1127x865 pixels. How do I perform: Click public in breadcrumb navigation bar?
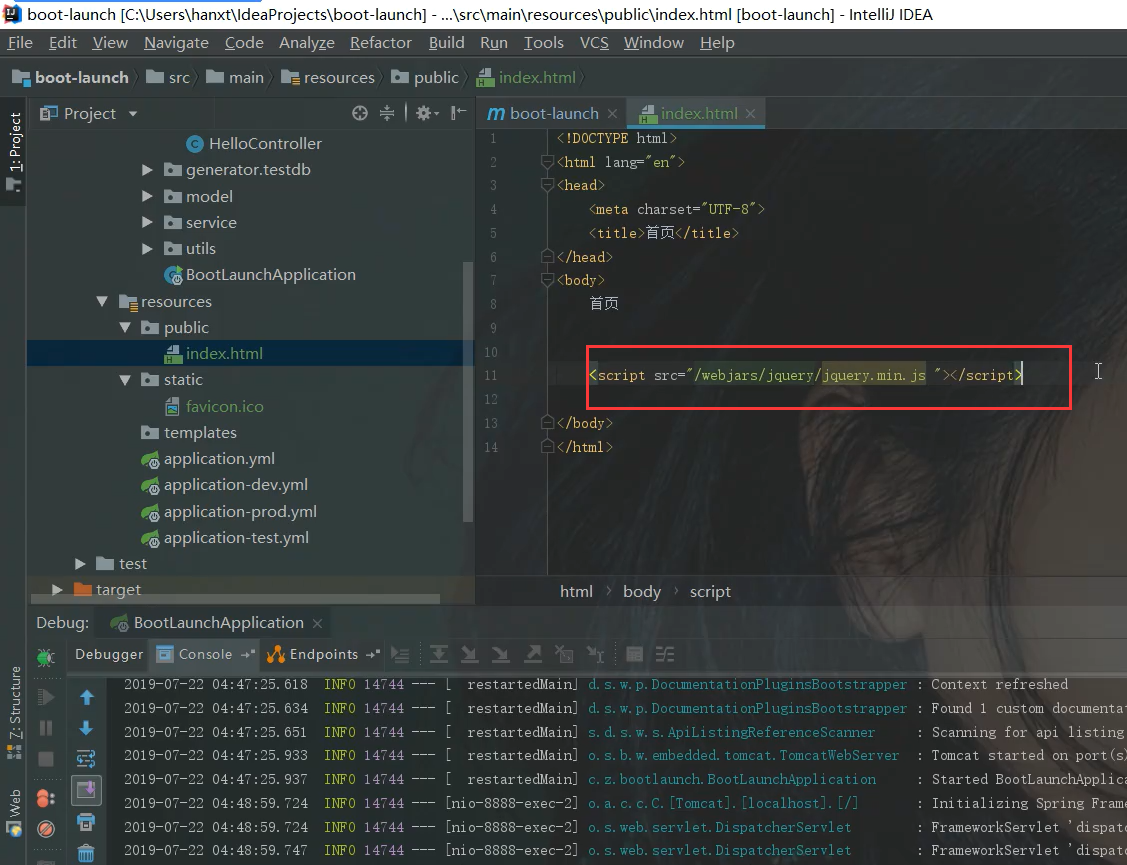[425, 78]
